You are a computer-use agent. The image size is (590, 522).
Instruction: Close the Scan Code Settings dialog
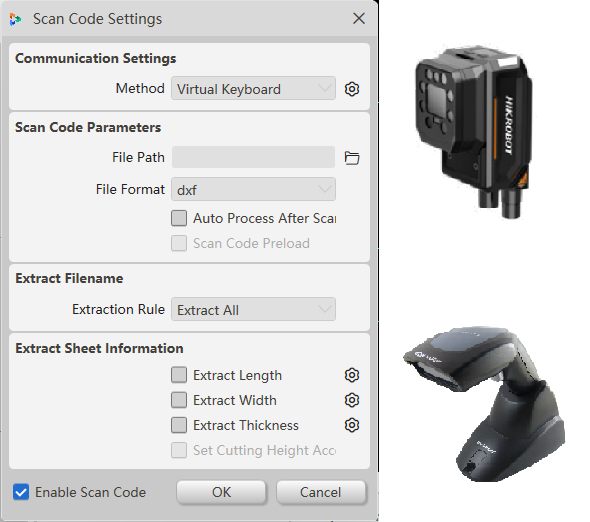(359, 18)
